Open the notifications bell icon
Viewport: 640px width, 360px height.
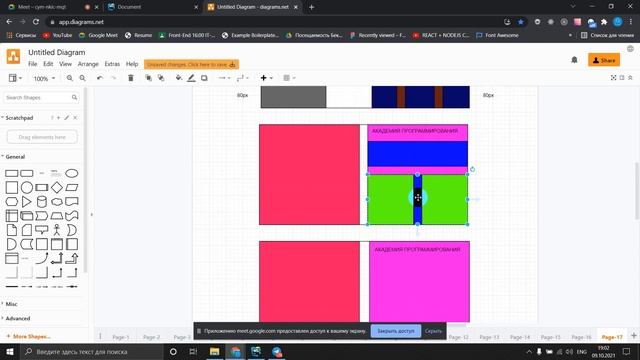click(x=574, y=60)
